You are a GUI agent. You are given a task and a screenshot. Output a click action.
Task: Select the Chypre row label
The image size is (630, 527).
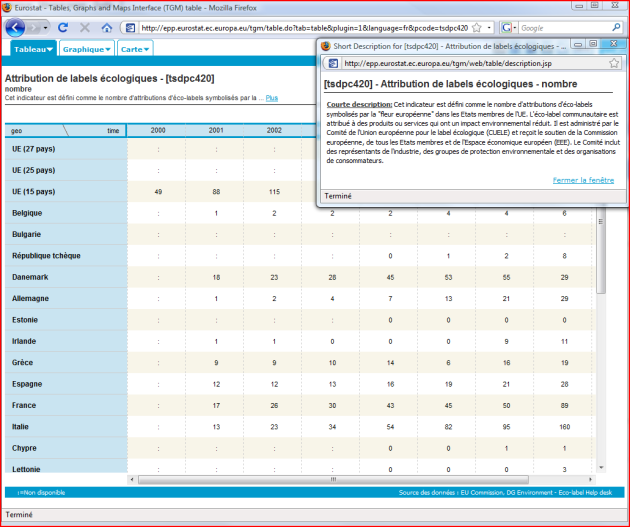pyautogui.click(x=24, y=448)
